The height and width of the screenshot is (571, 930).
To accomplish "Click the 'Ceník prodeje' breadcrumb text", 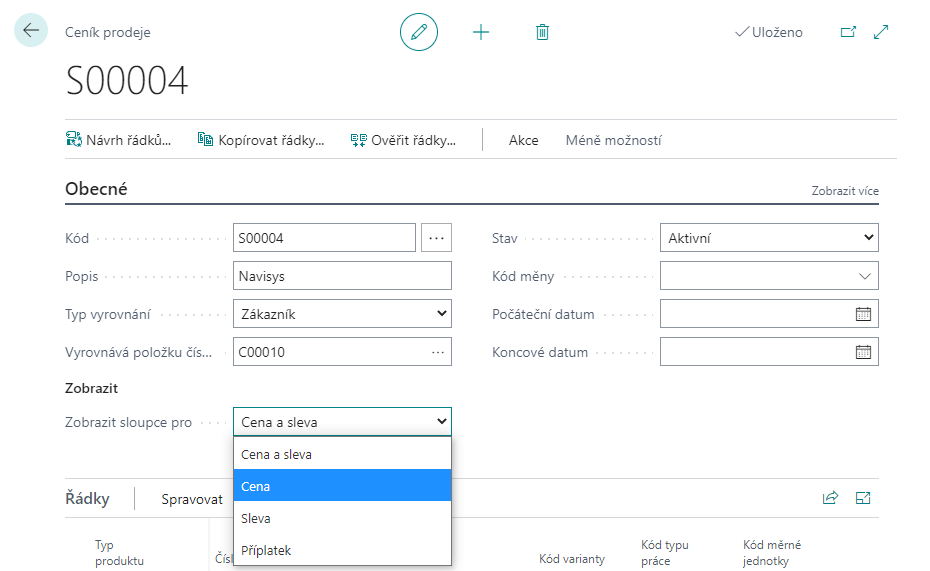I will coord(107,33).
